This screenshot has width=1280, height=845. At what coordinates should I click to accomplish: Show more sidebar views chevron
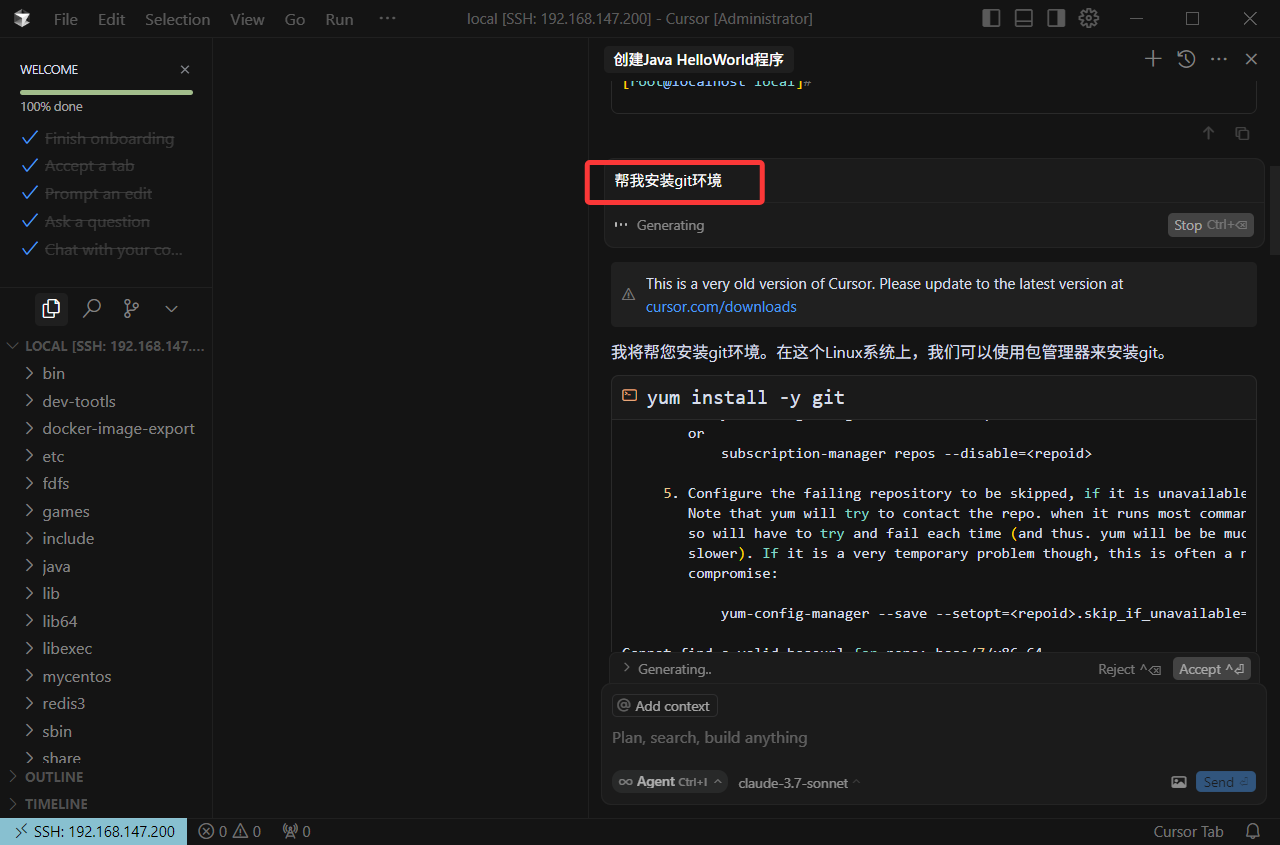point(171,308)
